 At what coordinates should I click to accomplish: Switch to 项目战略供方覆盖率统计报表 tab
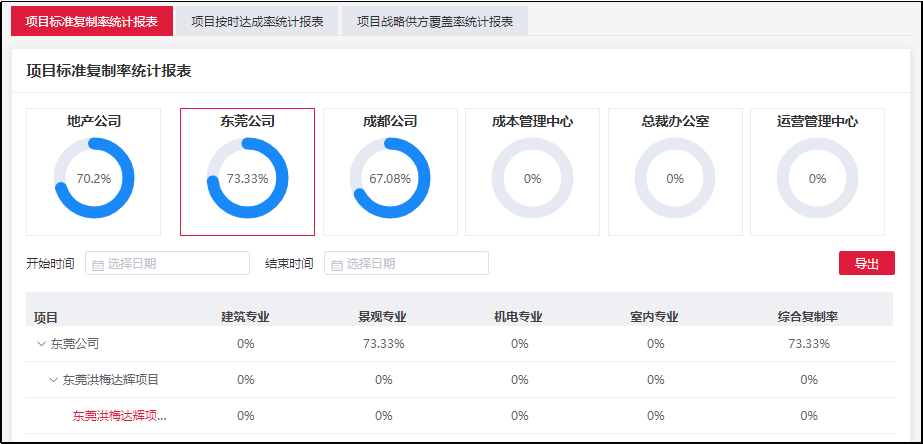[435, 21]
